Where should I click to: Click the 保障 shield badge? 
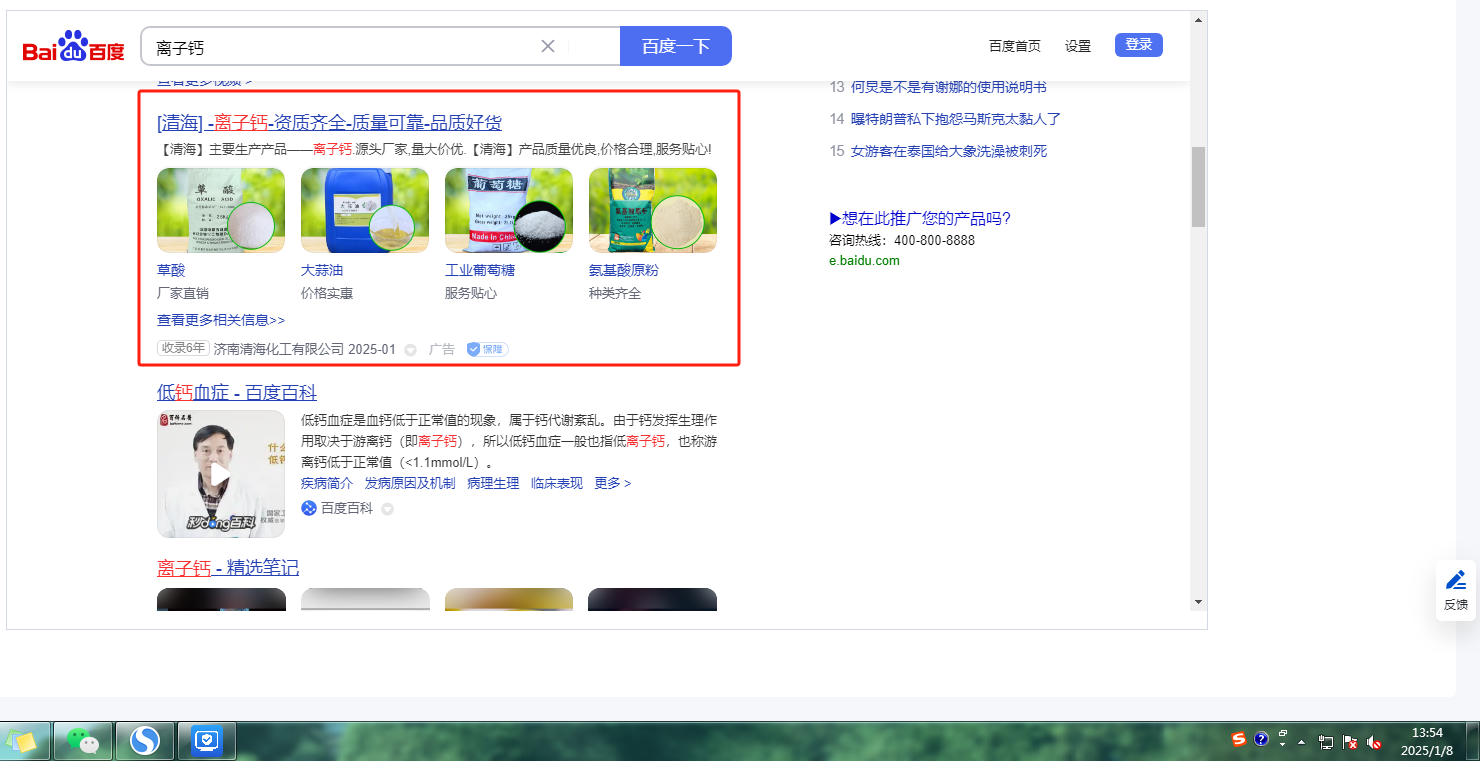click(487, 349)
